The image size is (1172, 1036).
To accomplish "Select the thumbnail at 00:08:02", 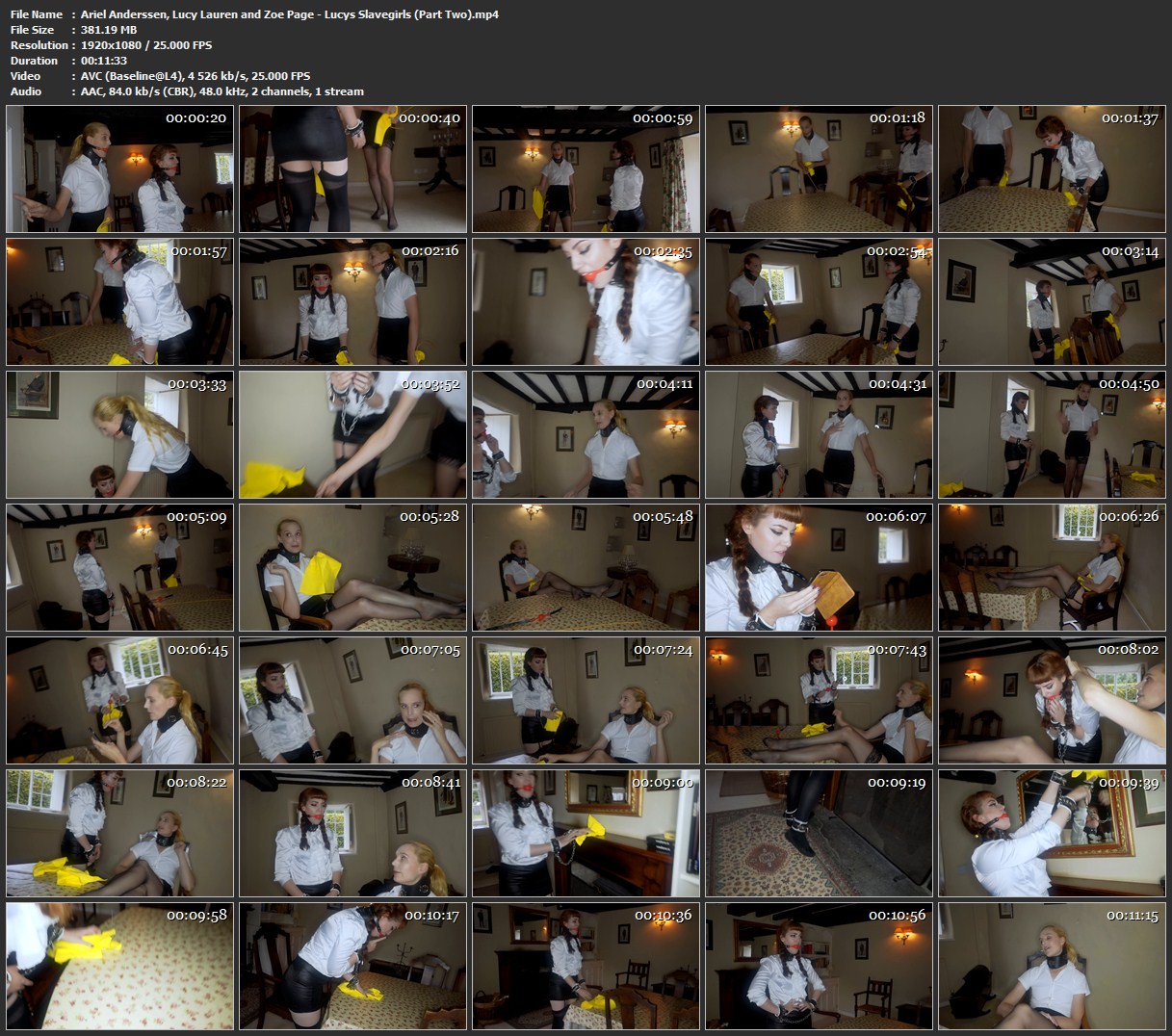I will coord(1053,701).
